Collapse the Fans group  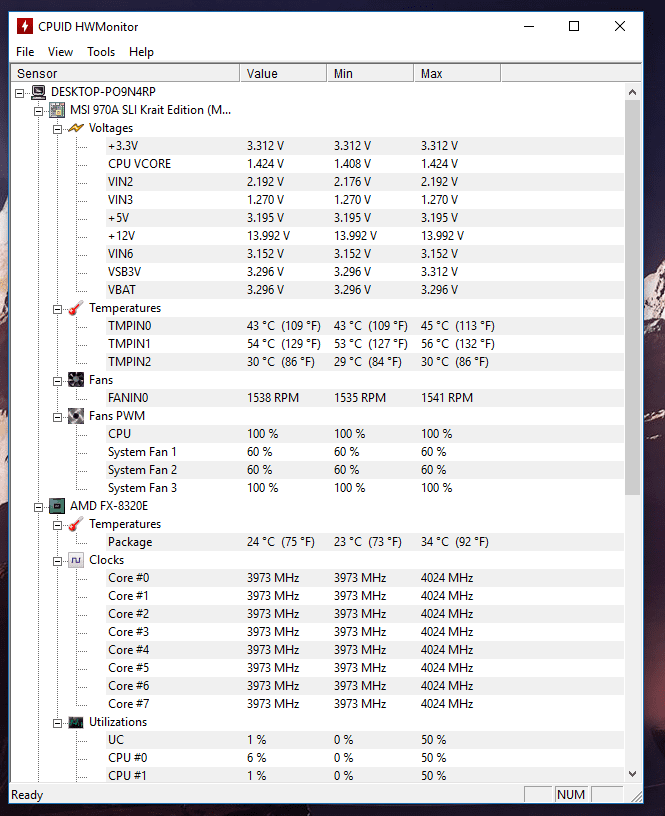(58, 381)
